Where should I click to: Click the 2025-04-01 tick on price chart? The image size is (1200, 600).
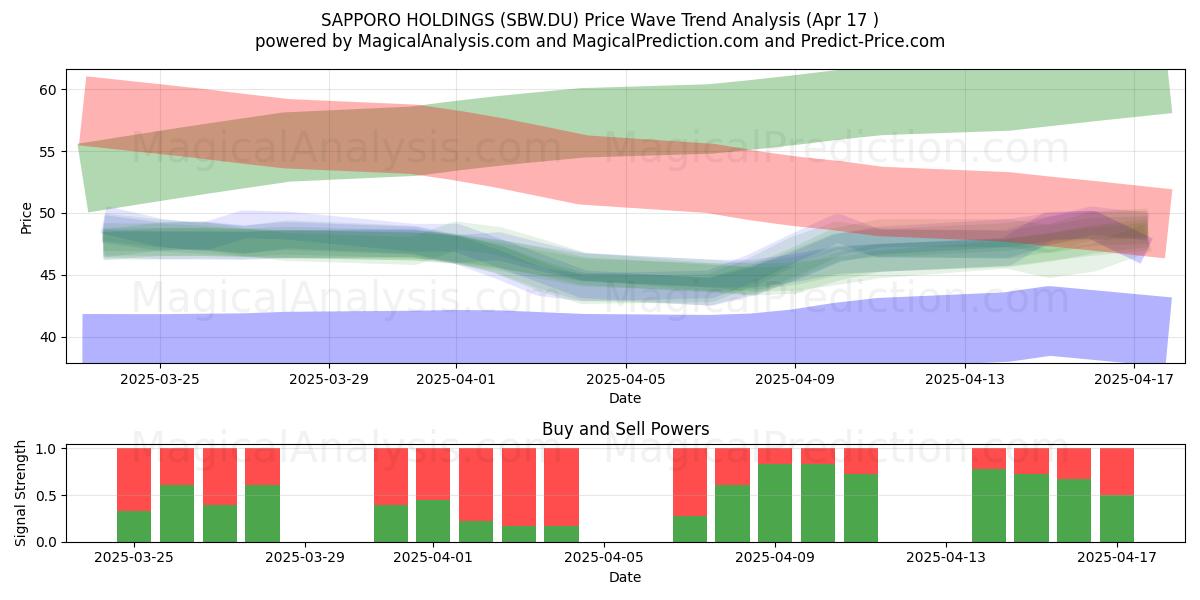tap(456, 379)
